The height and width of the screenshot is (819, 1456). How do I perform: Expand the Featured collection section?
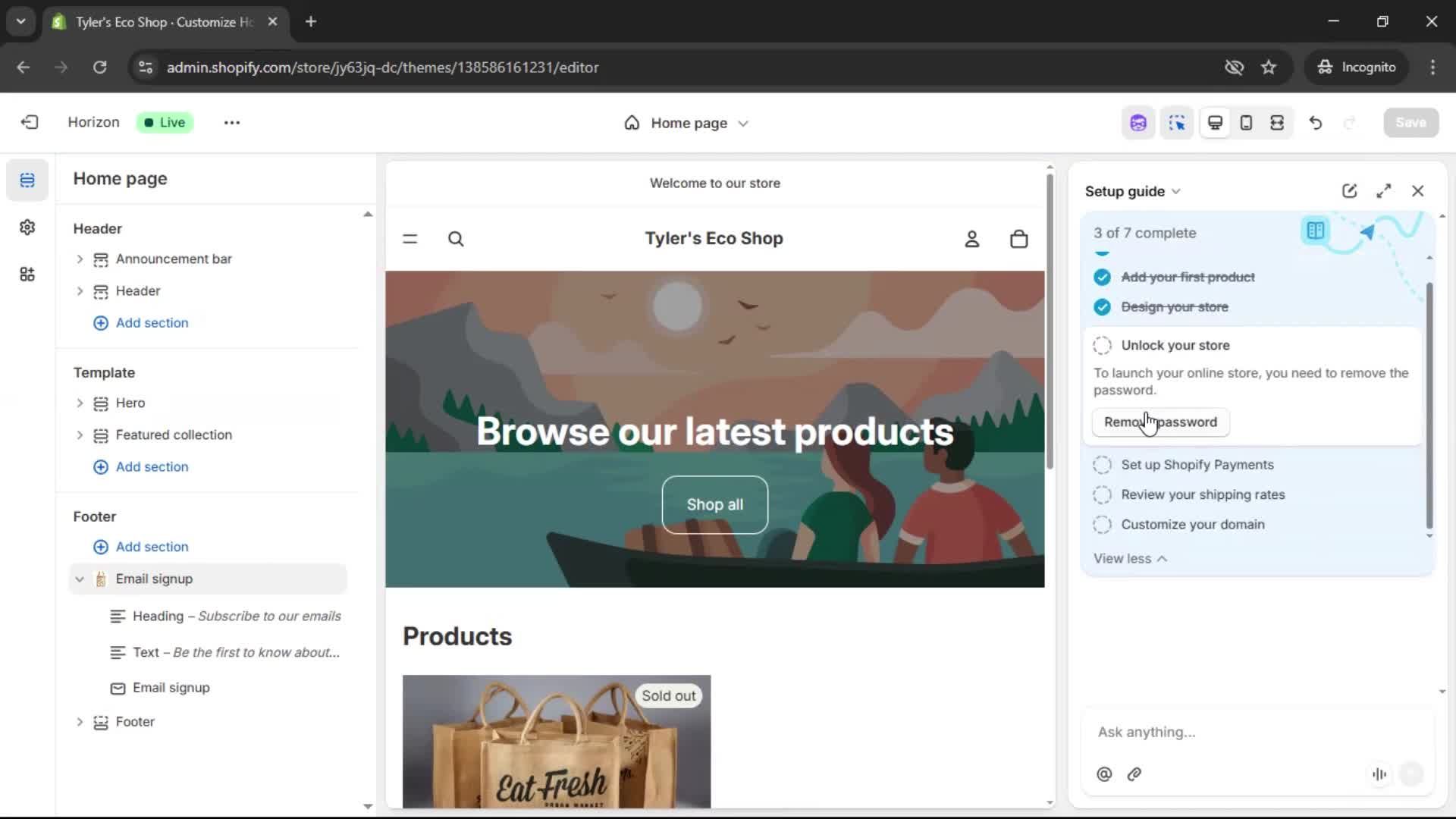pyautogui.click(x=80, y=435)
